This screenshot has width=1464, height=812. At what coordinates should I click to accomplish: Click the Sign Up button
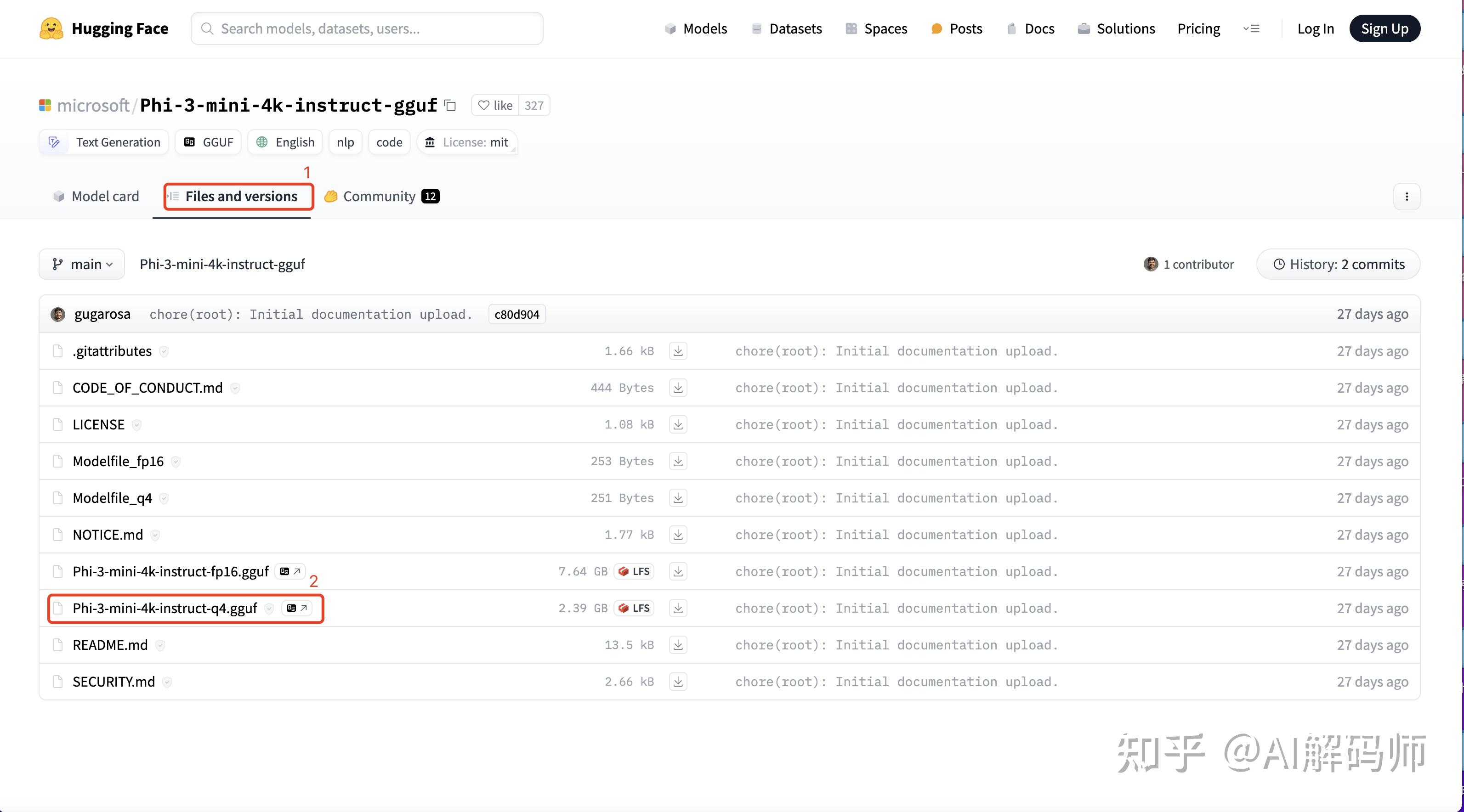click(1384, 28)
